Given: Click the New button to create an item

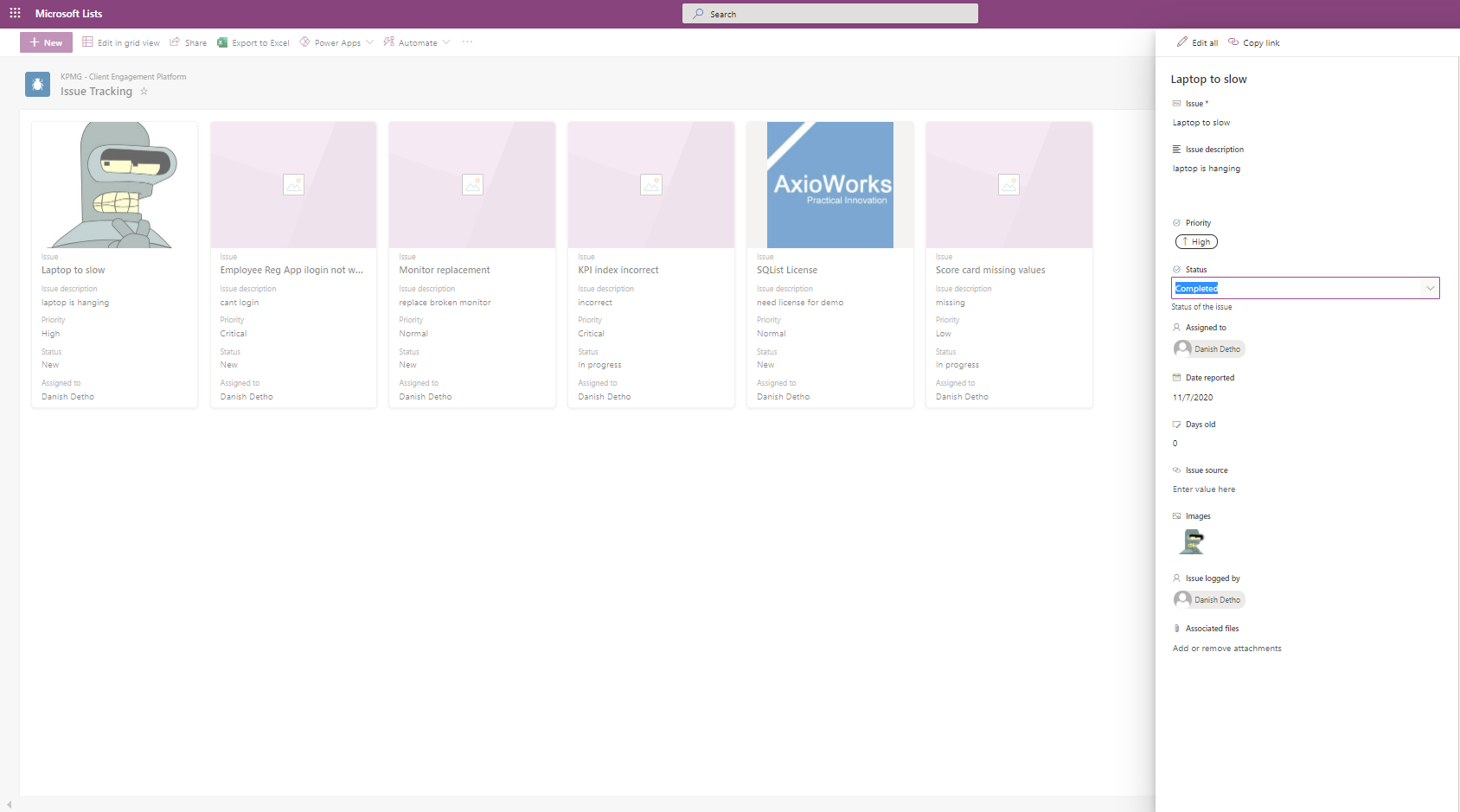Looking at the screenshot, I should (45, 42).
